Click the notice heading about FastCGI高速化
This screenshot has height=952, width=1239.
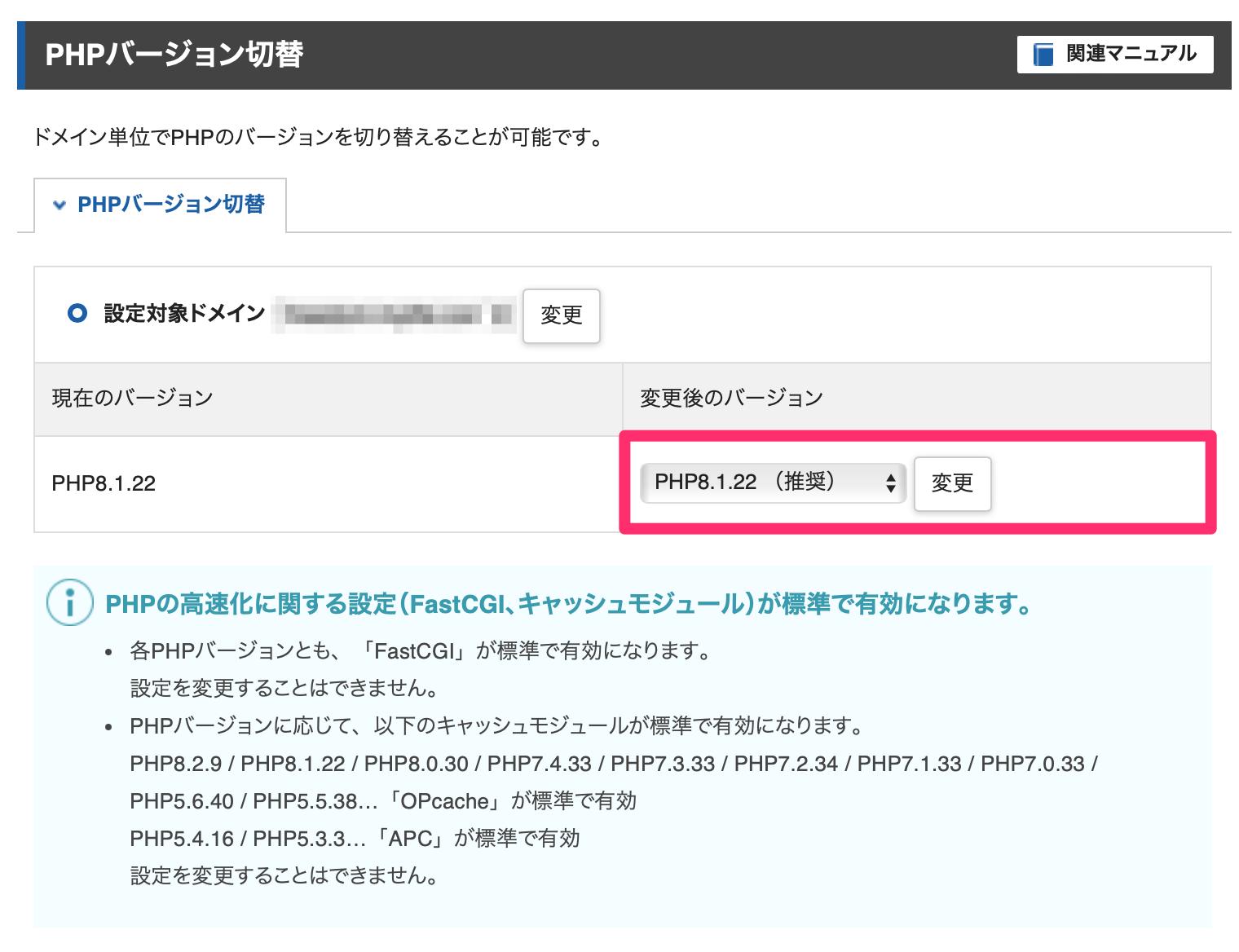point(569,604)
